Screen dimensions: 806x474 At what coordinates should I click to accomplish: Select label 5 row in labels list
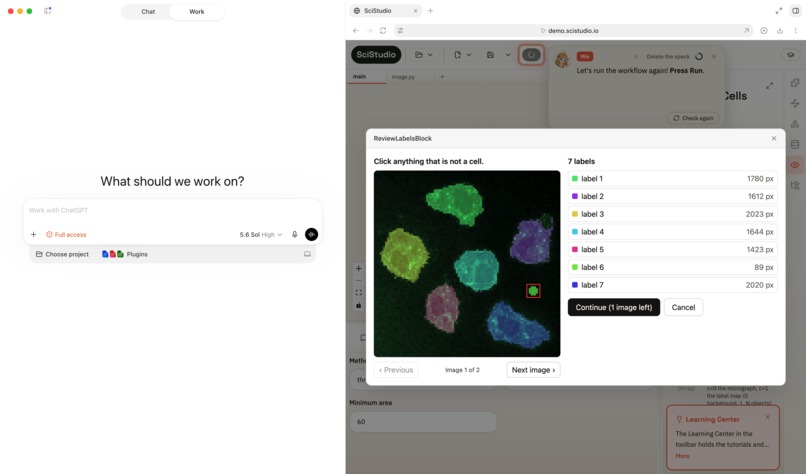(672, 249)
